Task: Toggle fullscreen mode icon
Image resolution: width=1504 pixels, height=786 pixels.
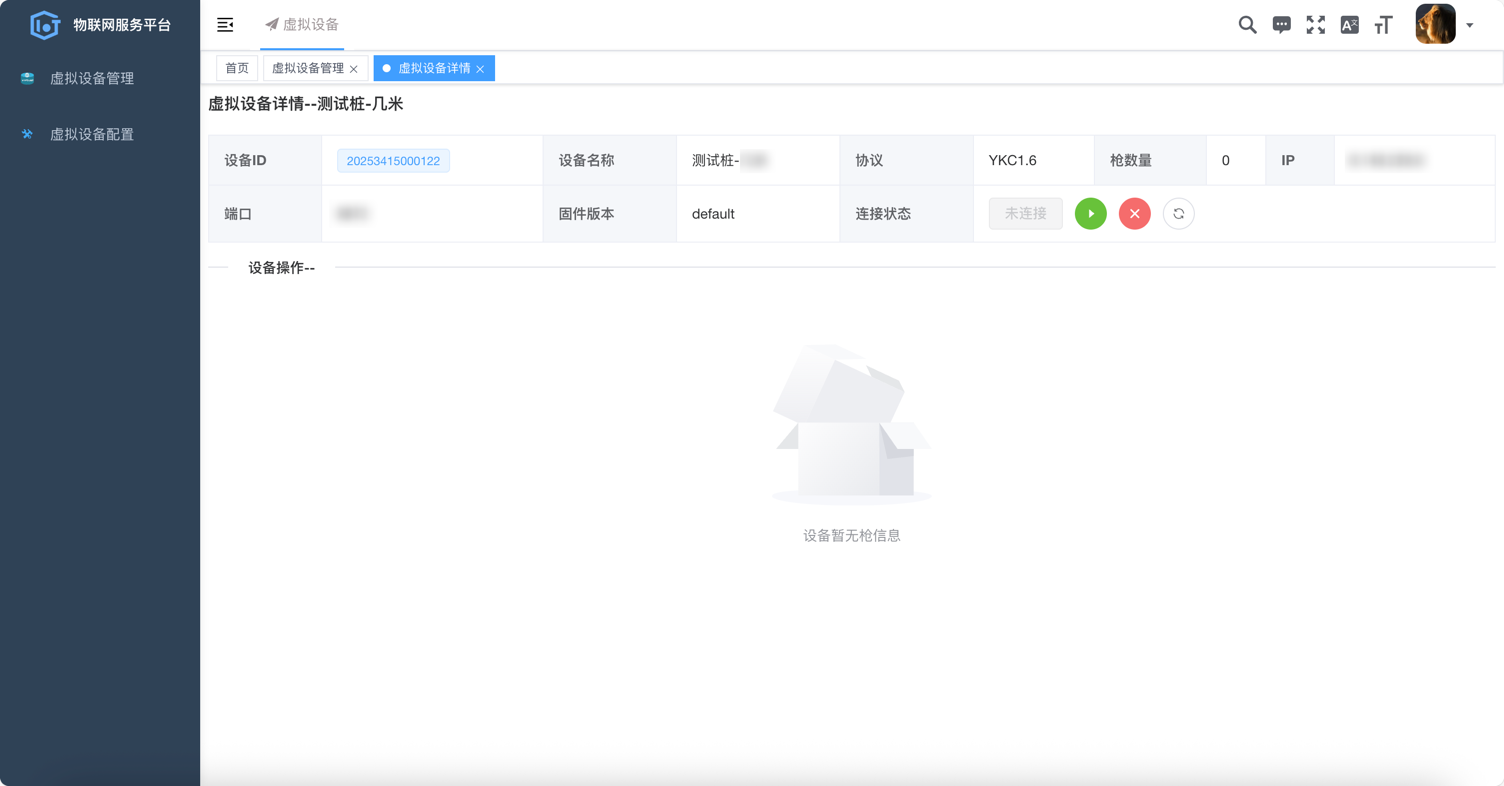Action: [x=1315, y=25]
